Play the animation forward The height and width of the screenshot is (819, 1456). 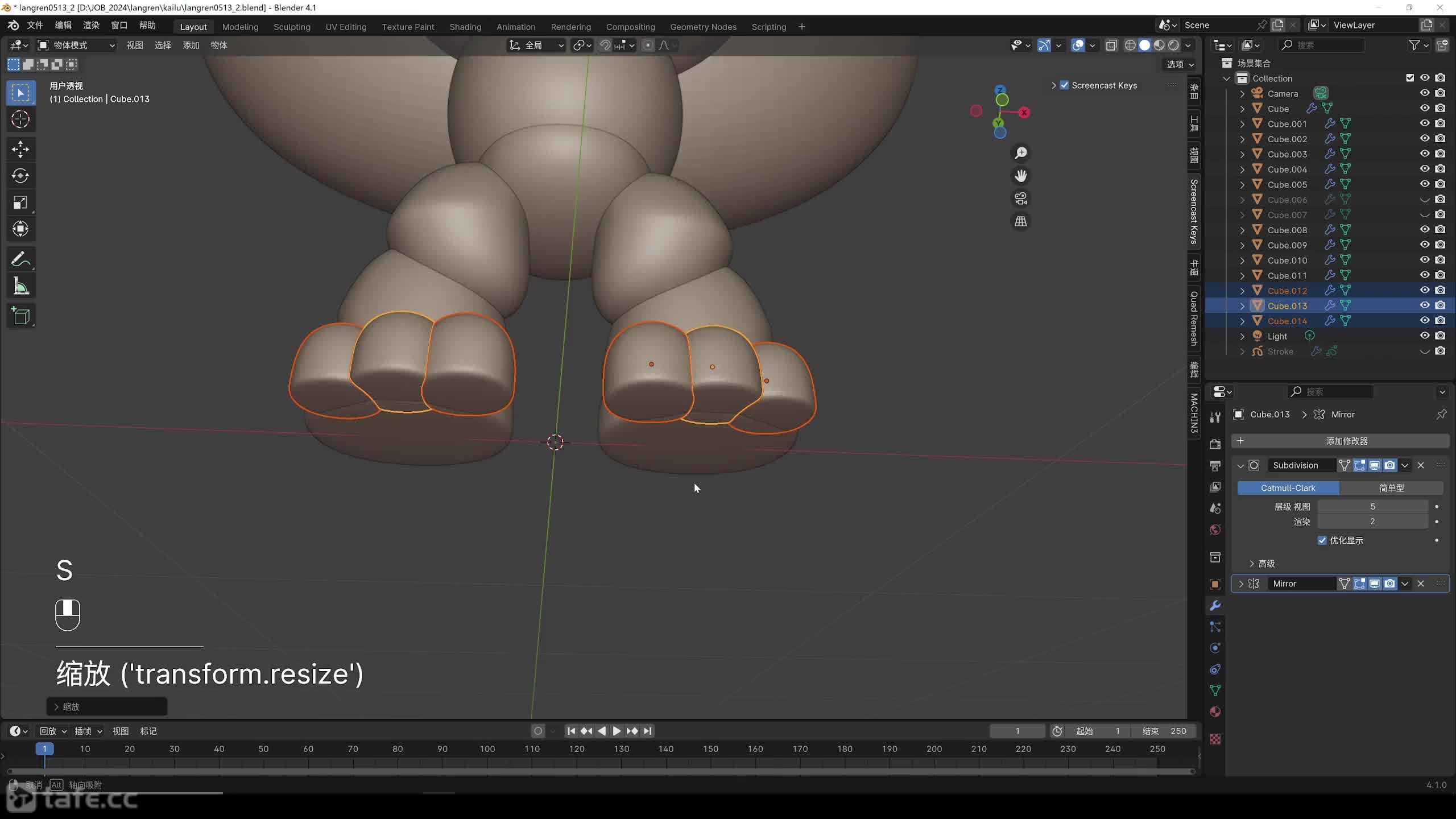[617, 731]
